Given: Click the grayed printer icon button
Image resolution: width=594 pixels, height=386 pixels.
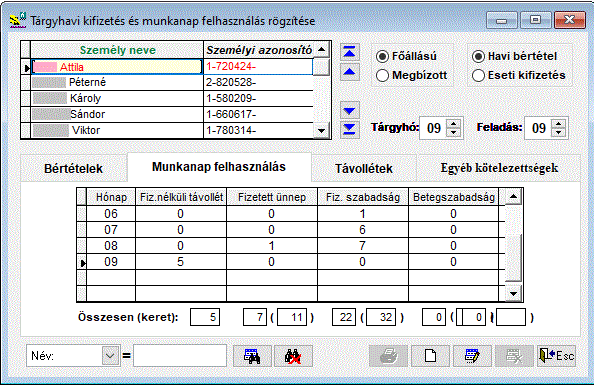Looking at the screenshot, I should coord(389,356).
